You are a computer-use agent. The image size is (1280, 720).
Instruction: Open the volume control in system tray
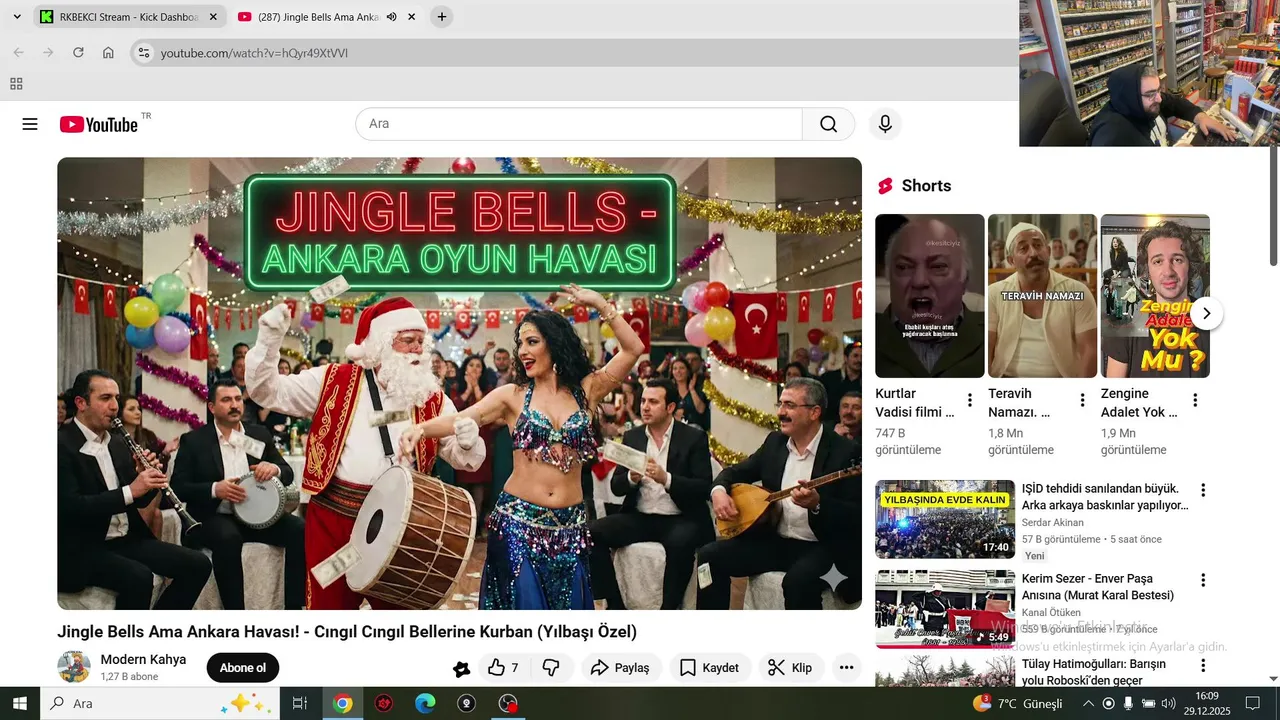coord(1168,703)
